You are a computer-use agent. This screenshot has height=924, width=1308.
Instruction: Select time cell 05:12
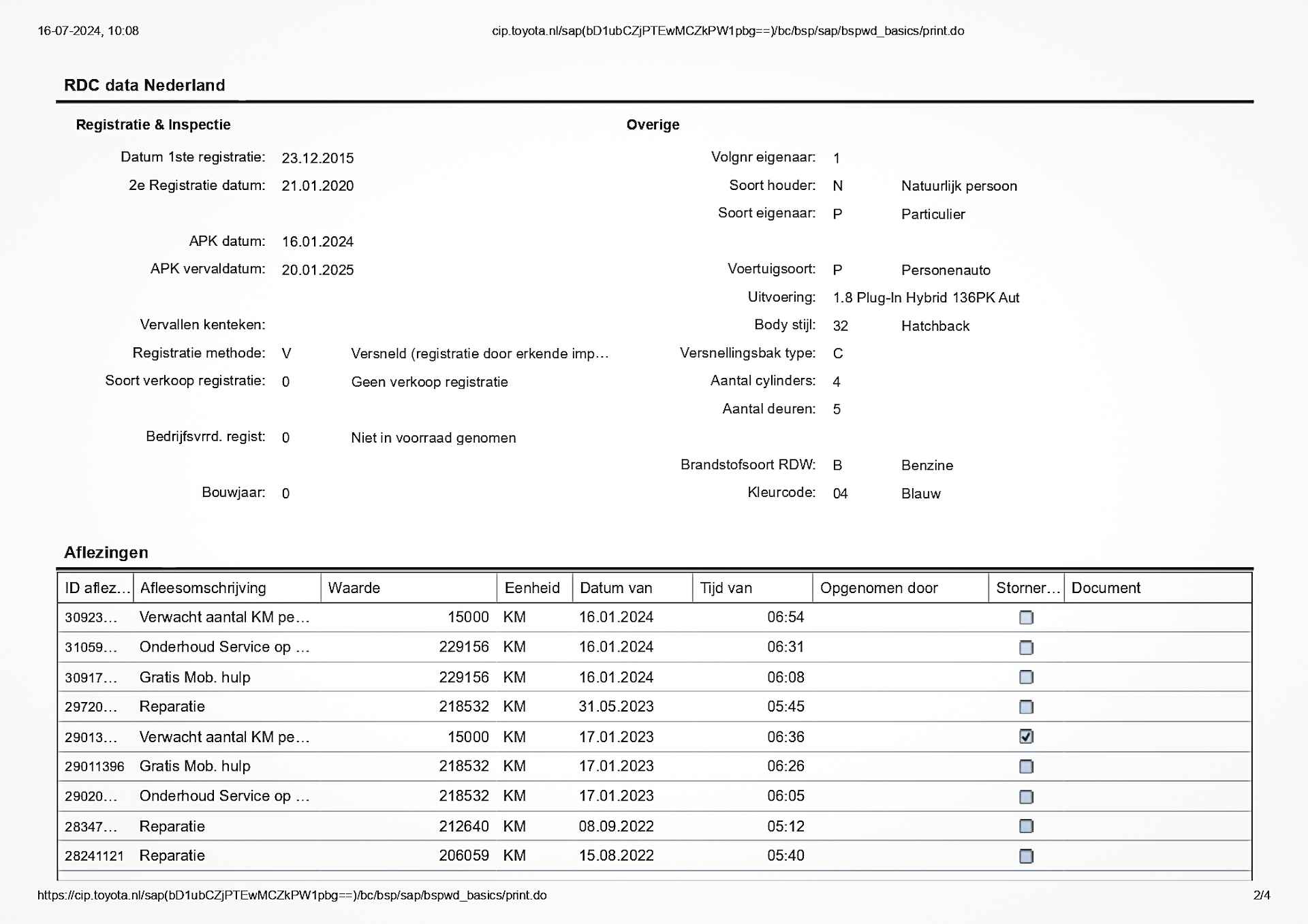(785, 827)
